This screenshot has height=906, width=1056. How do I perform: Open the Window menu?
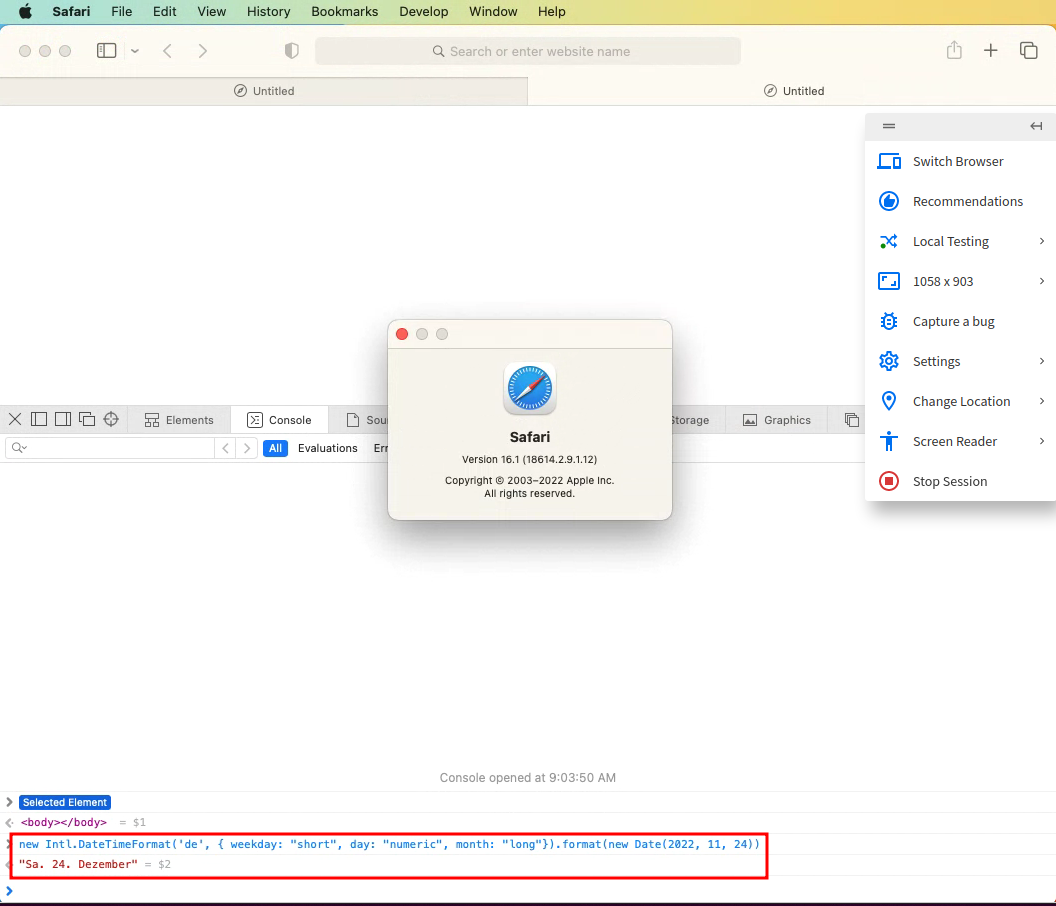tap(493, 11)
